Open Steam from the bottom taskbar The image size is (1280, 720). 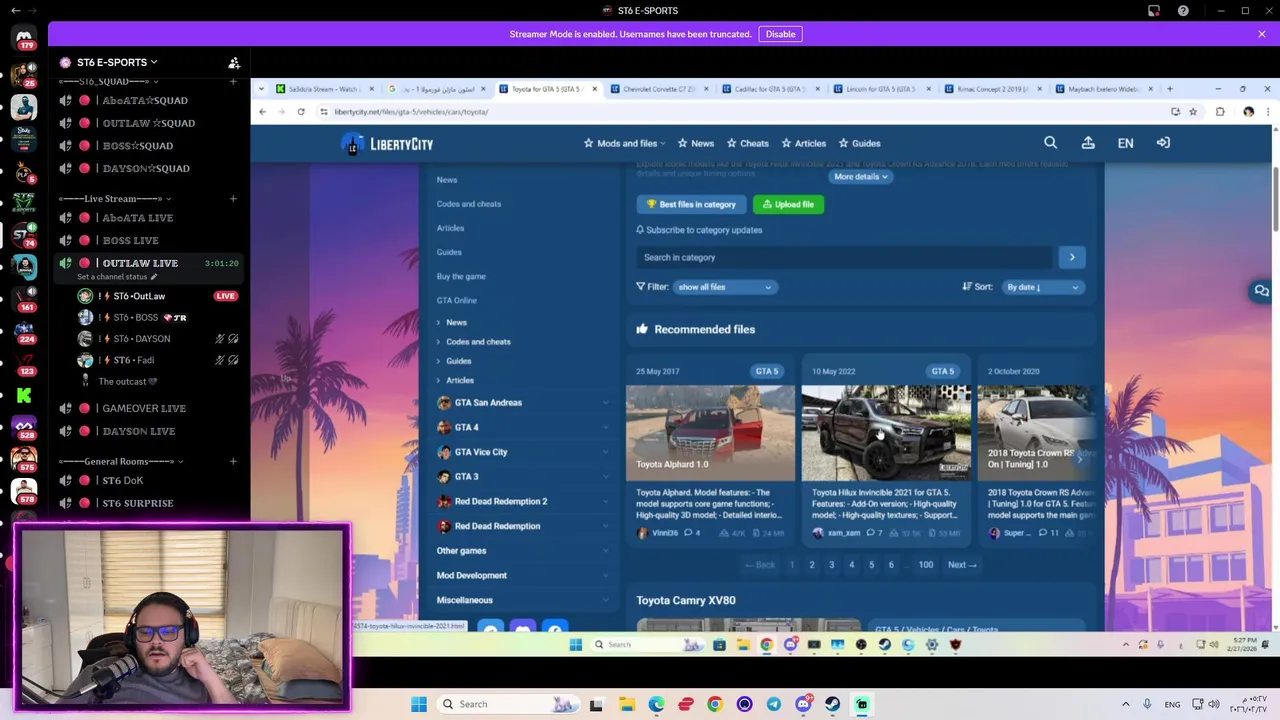(x=832, y=704)
